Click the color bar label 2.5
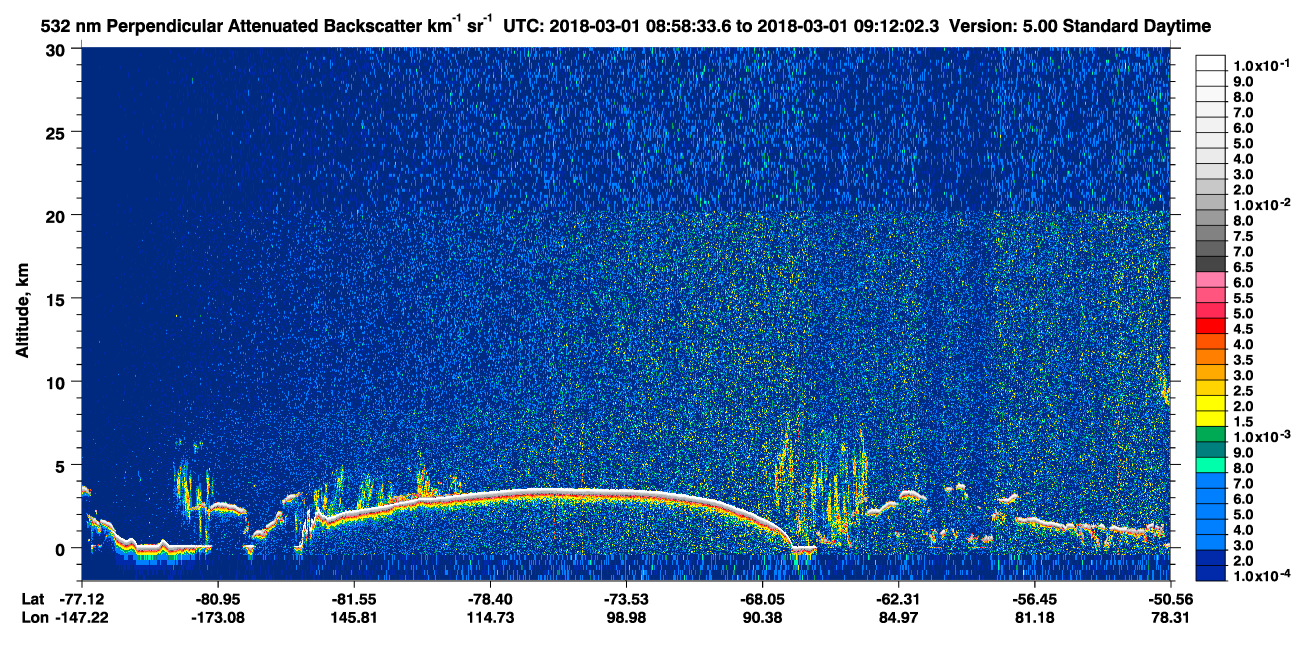1300x667 pixels. 1243,390
